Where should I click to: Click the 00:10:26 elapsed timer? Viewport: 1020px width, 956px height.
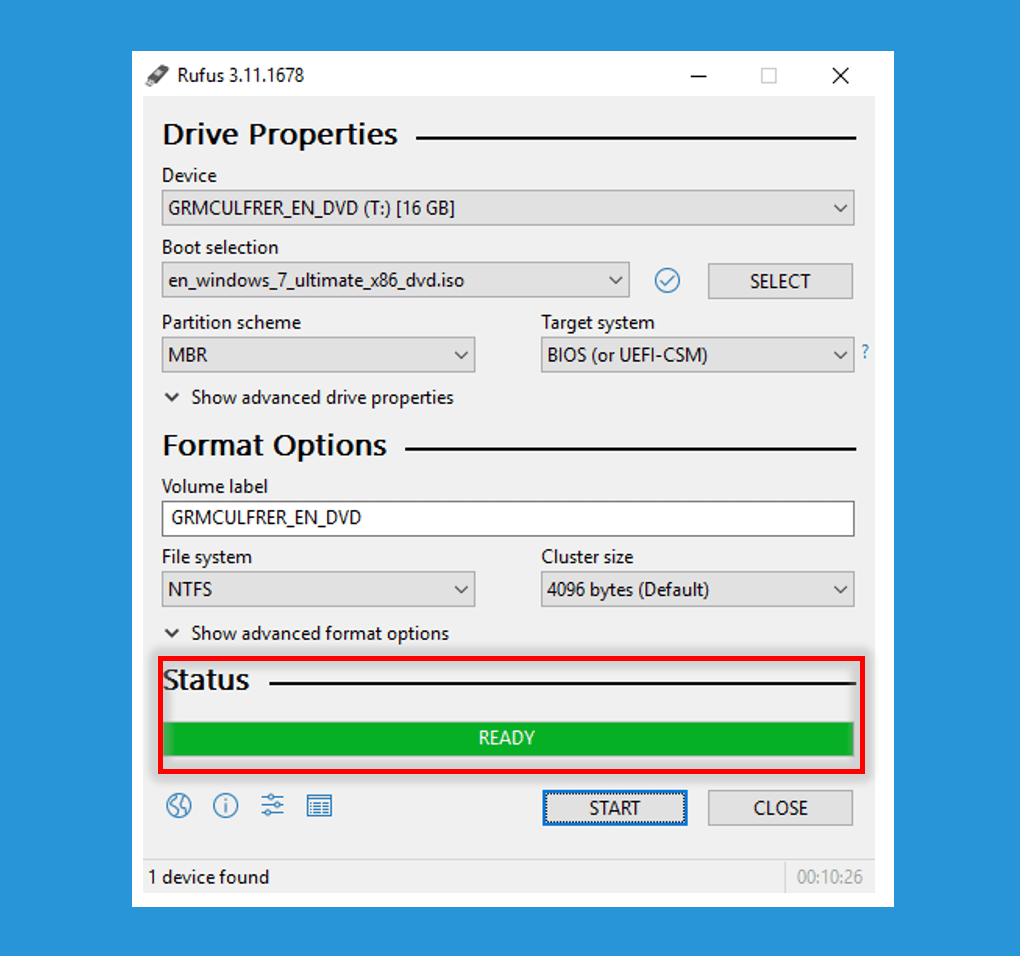[x=829, y=877]
